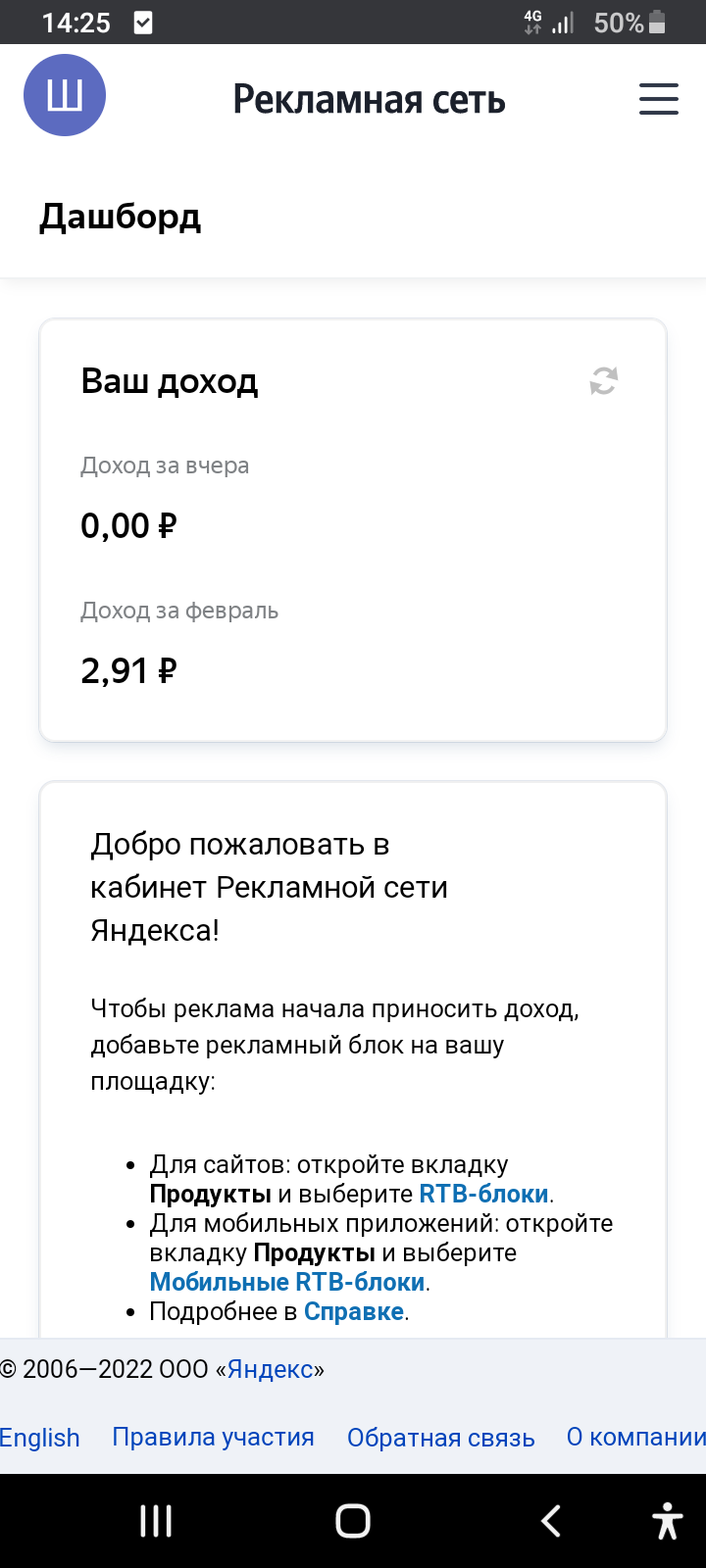Open Правила участия in footer
The image size is (706, 1568).
(x=213, y=1438)
